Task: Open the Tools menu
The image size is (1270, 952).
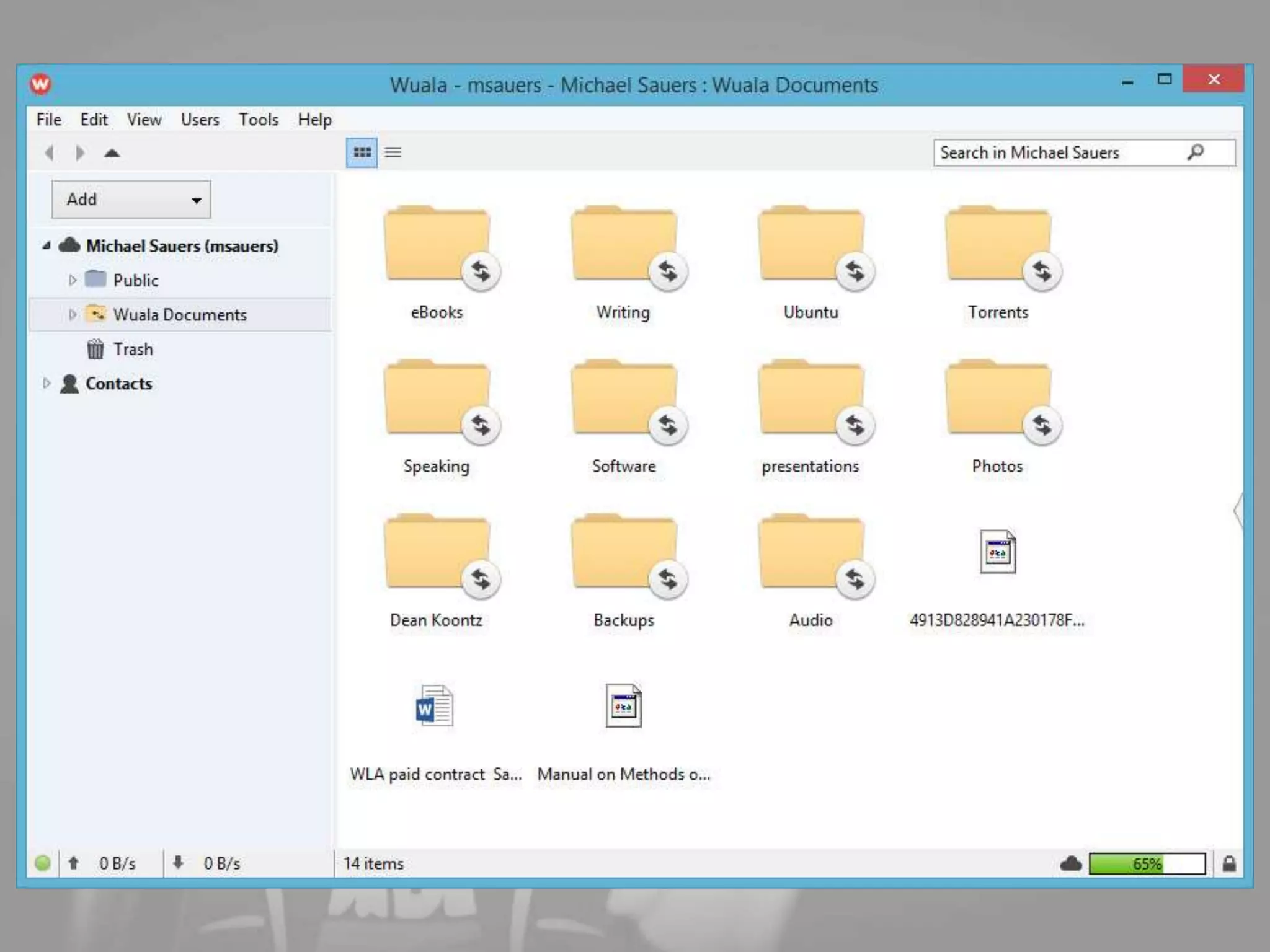Action: (x=259, y=120)
